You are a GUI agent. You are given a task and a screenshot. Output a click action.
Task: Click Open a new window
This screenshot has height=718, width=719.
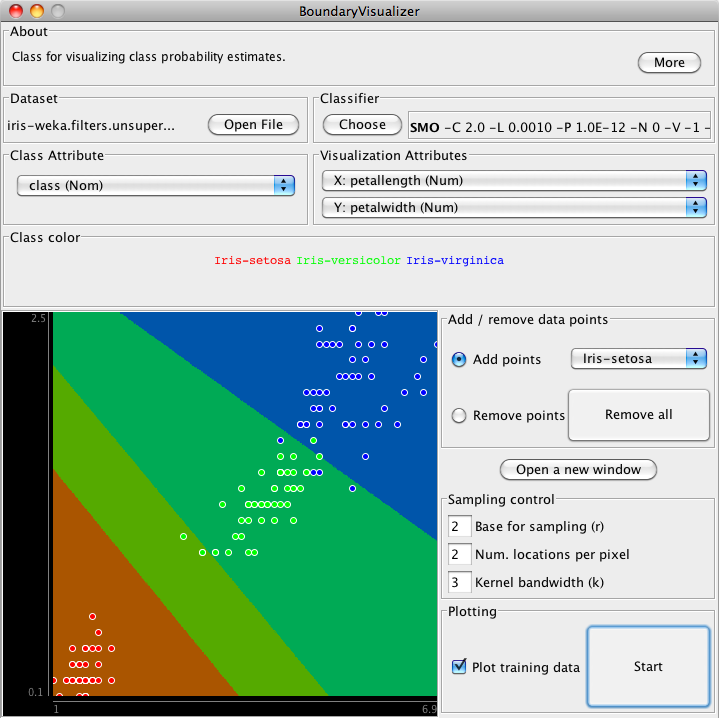(x=578, y=469)
